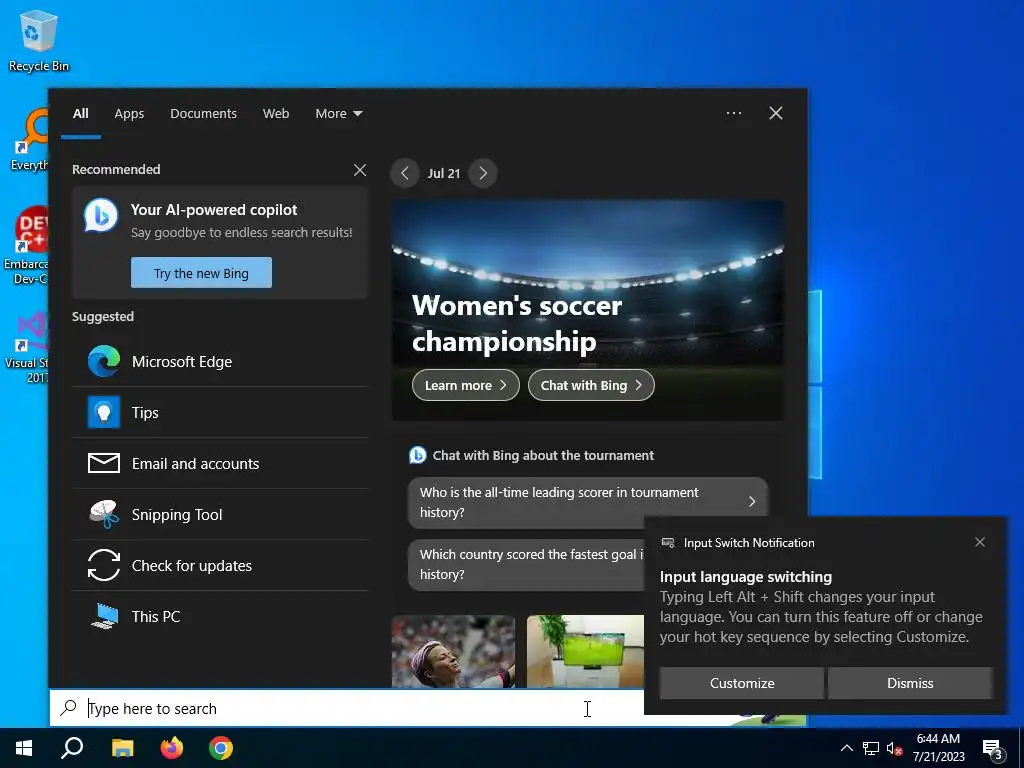Screen dimensions: 1024x768
Task: Open the Embarcadero Dev-C++ desktop shortcut
Action: click(26, 245)
